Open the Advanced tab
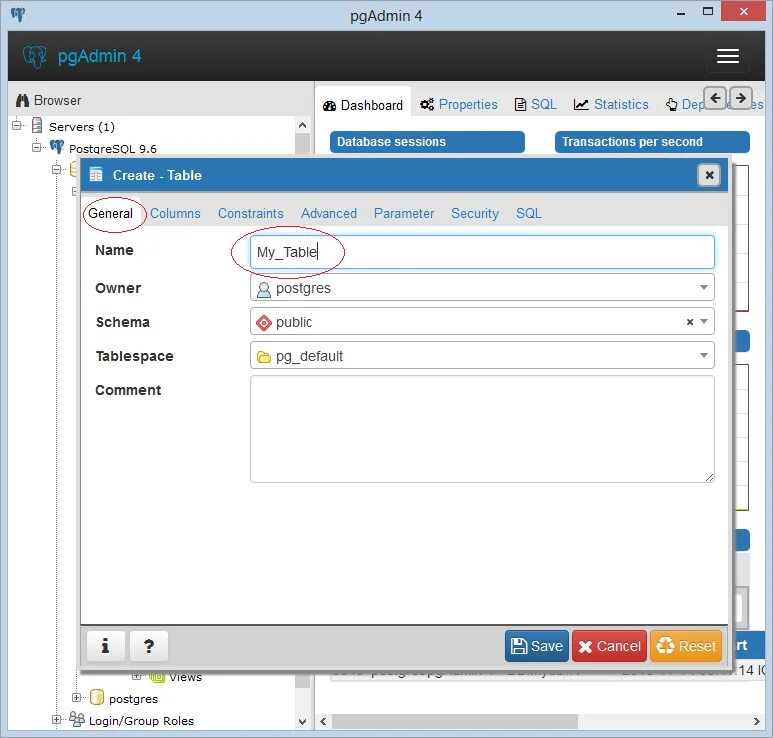This screenshot has width=773, height=738. coord(329,213)
